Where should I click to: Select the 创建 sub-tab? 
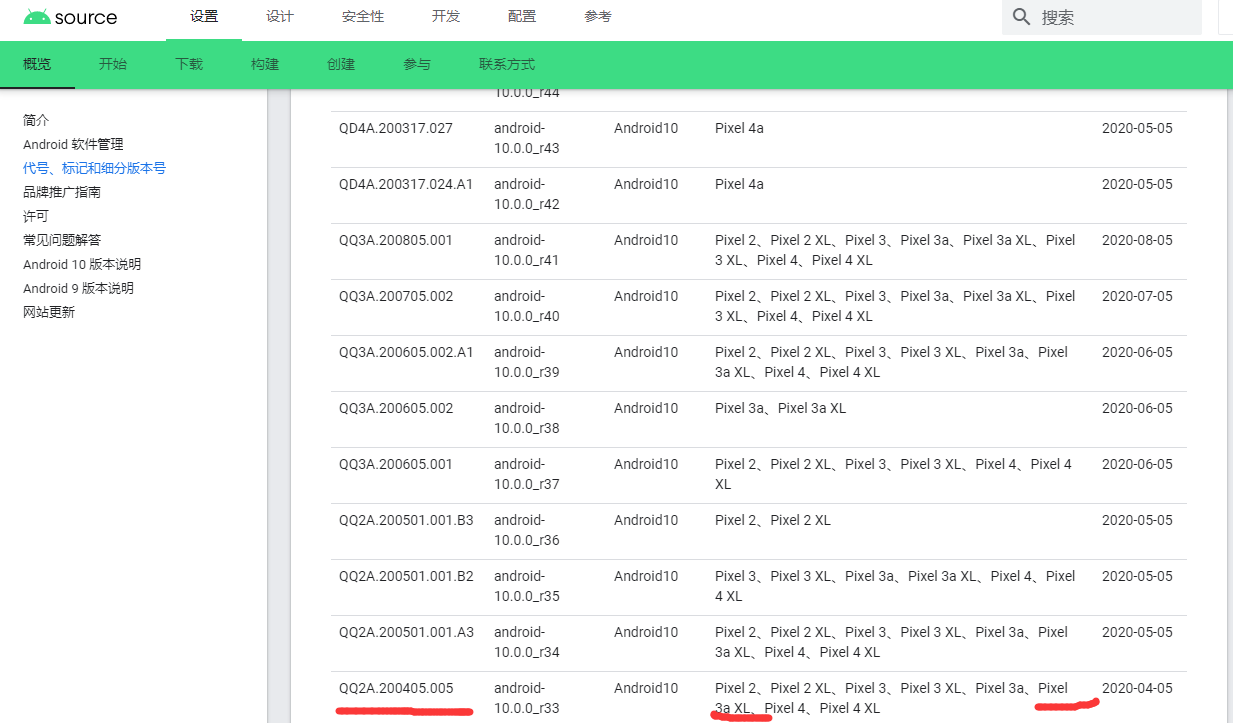coord(341,64)
